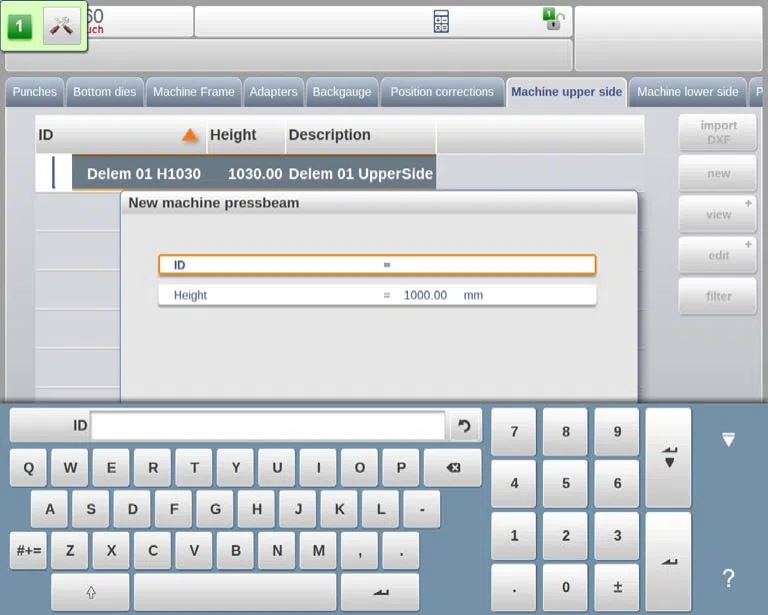Image resolution: width=768 pixels, height=615 pixels.
Task: Select the Backgauge tab
Action: [x=342, y=92]
